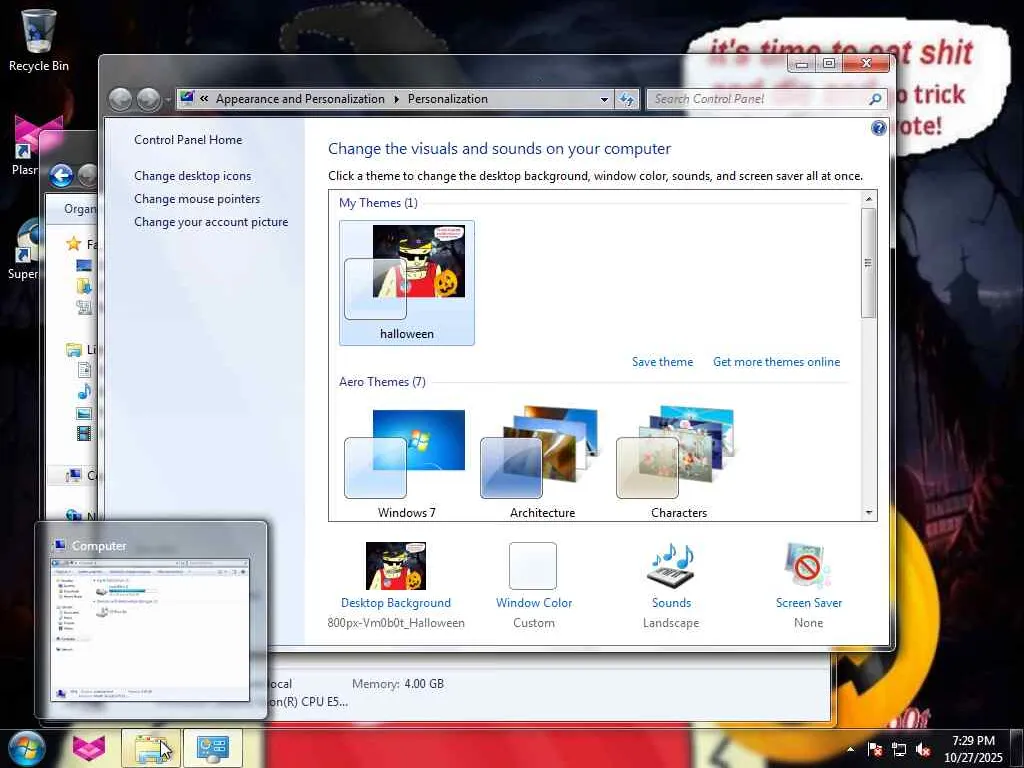Open the Screen Saver settings icon

pyautogui.click(x=808, y=566)
